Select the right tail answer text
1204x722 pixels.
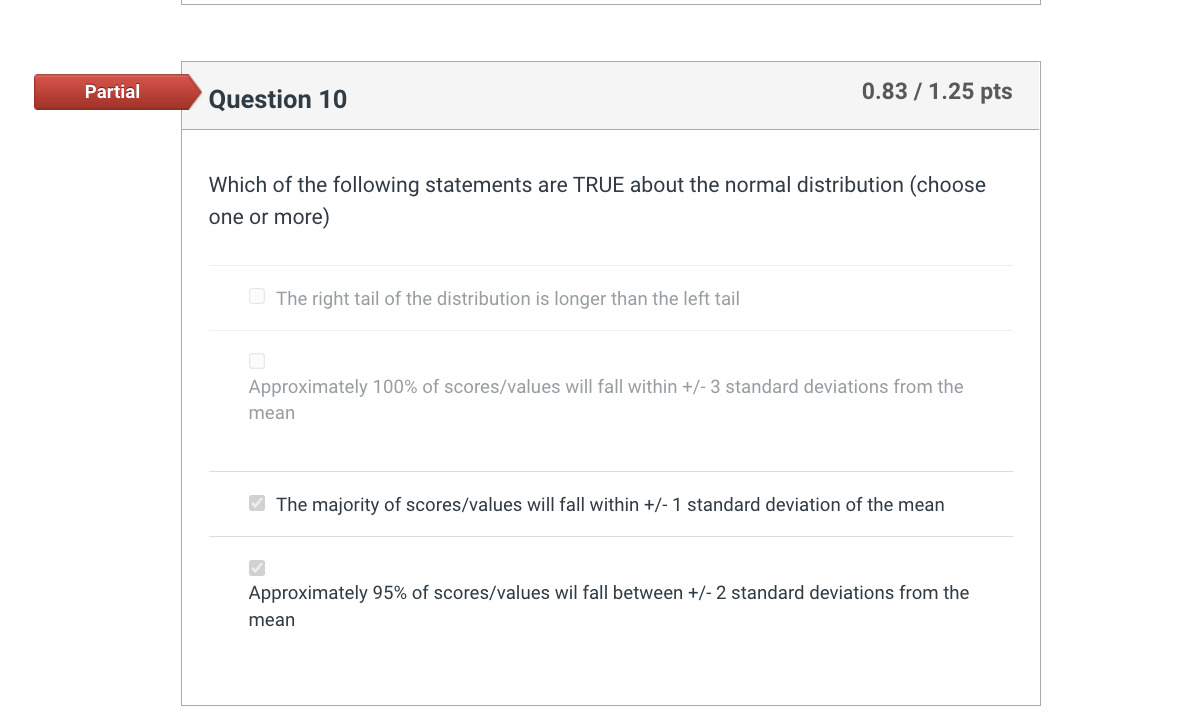[x=507, y=298]
